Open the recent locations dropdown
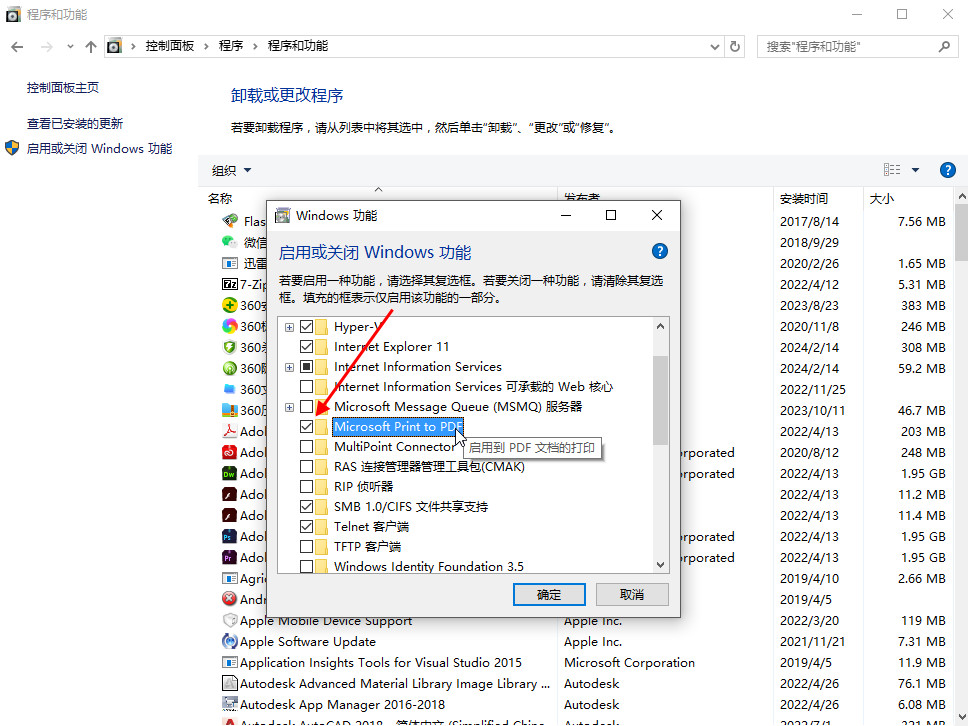This screenshot has width=968, height=726. (x=70, y=47)
